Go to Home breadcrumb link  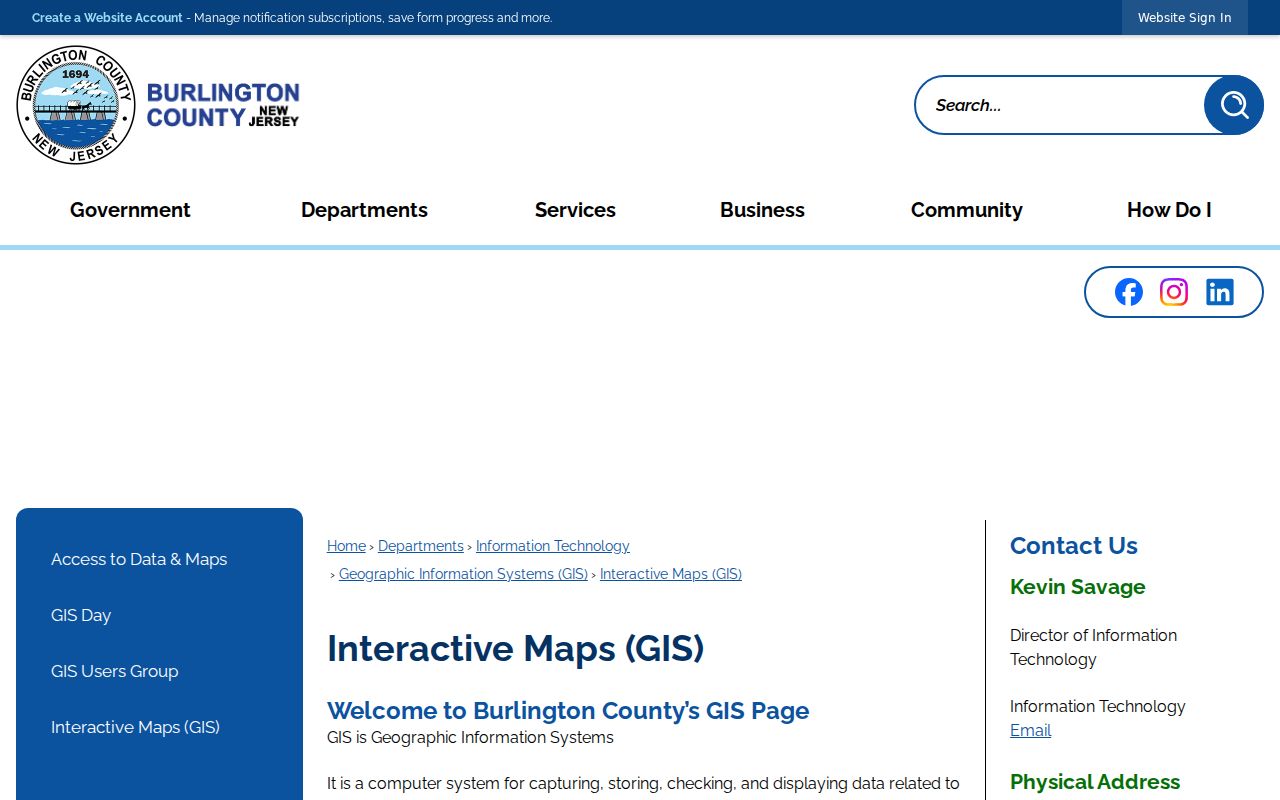click(346, 546)
